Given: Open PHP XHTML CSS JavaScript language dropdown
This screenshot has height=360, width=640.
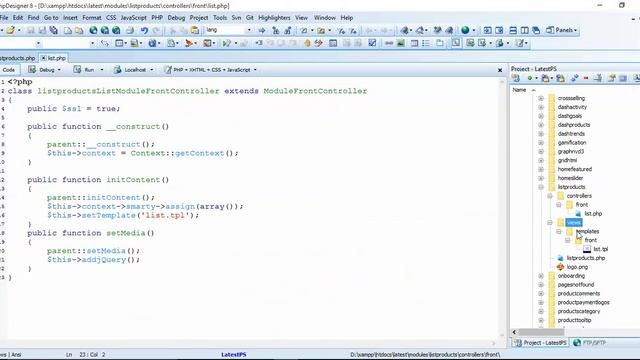Looking at the screenshot, I should pos(255,70).
